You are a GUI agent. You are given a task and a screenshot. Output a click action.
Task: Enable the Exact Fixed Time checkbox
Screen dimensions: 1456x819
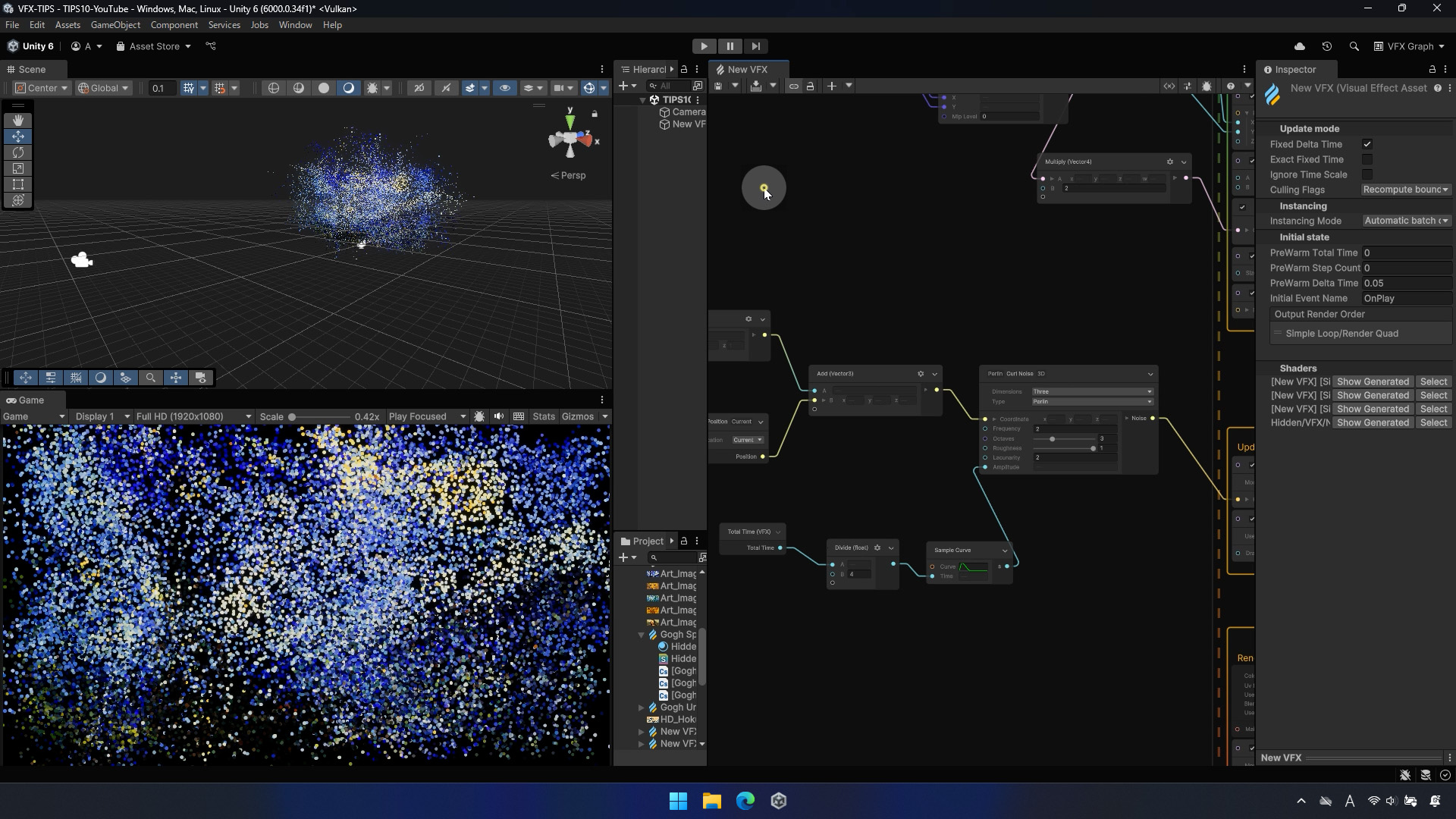point(1367,159)
